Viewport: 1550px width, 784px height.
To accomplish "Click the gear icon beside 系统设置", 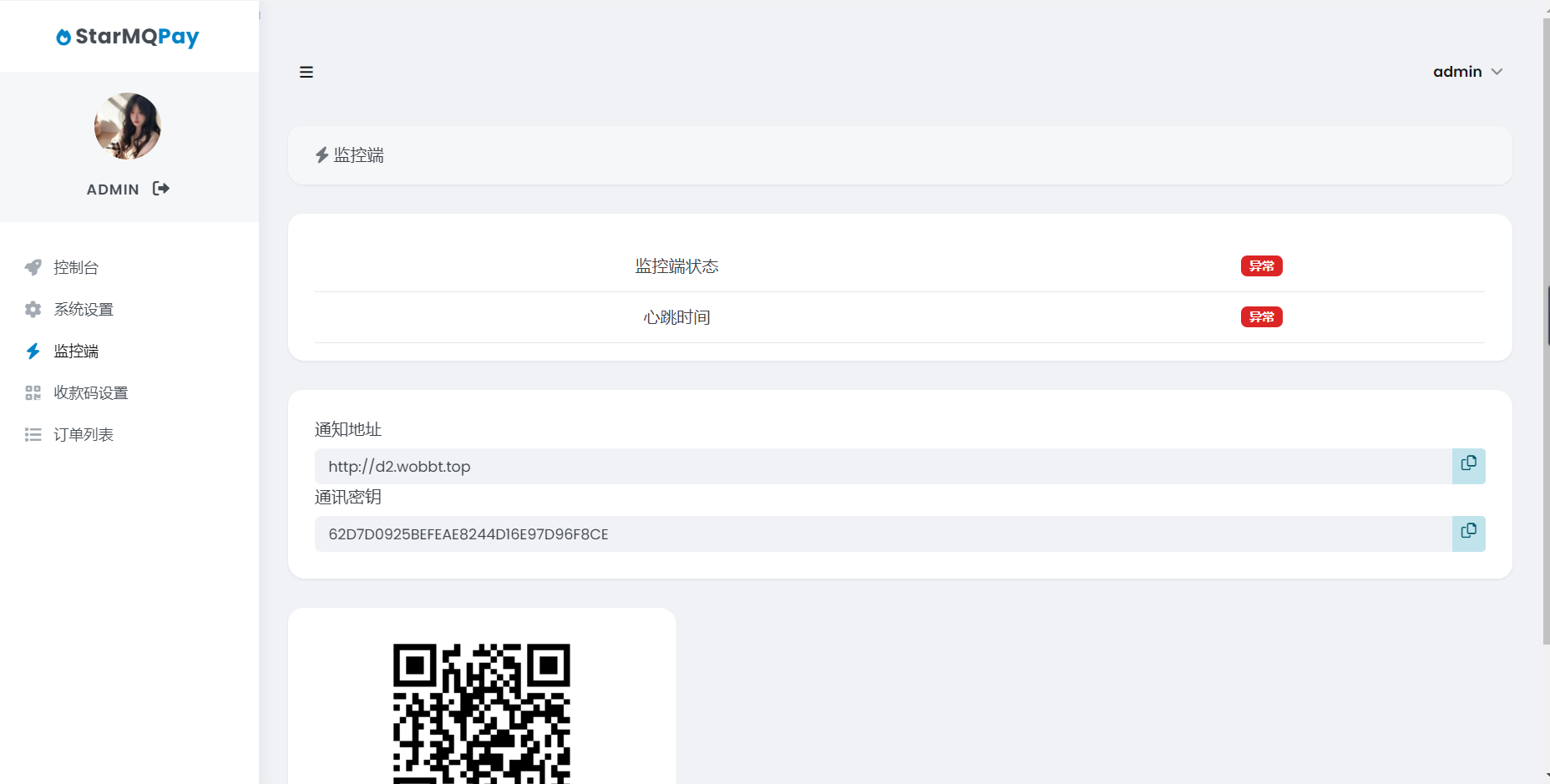I will (33, 309).
